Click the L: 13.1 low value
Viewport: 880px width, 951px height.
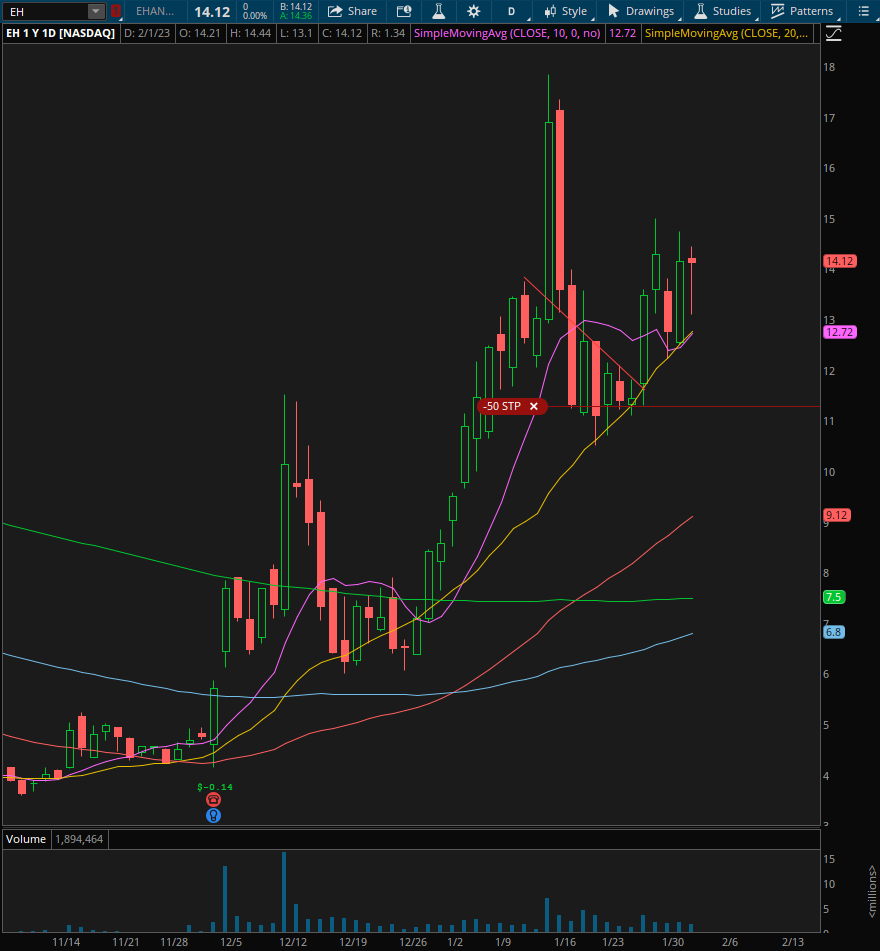click(x=295, y=33)
